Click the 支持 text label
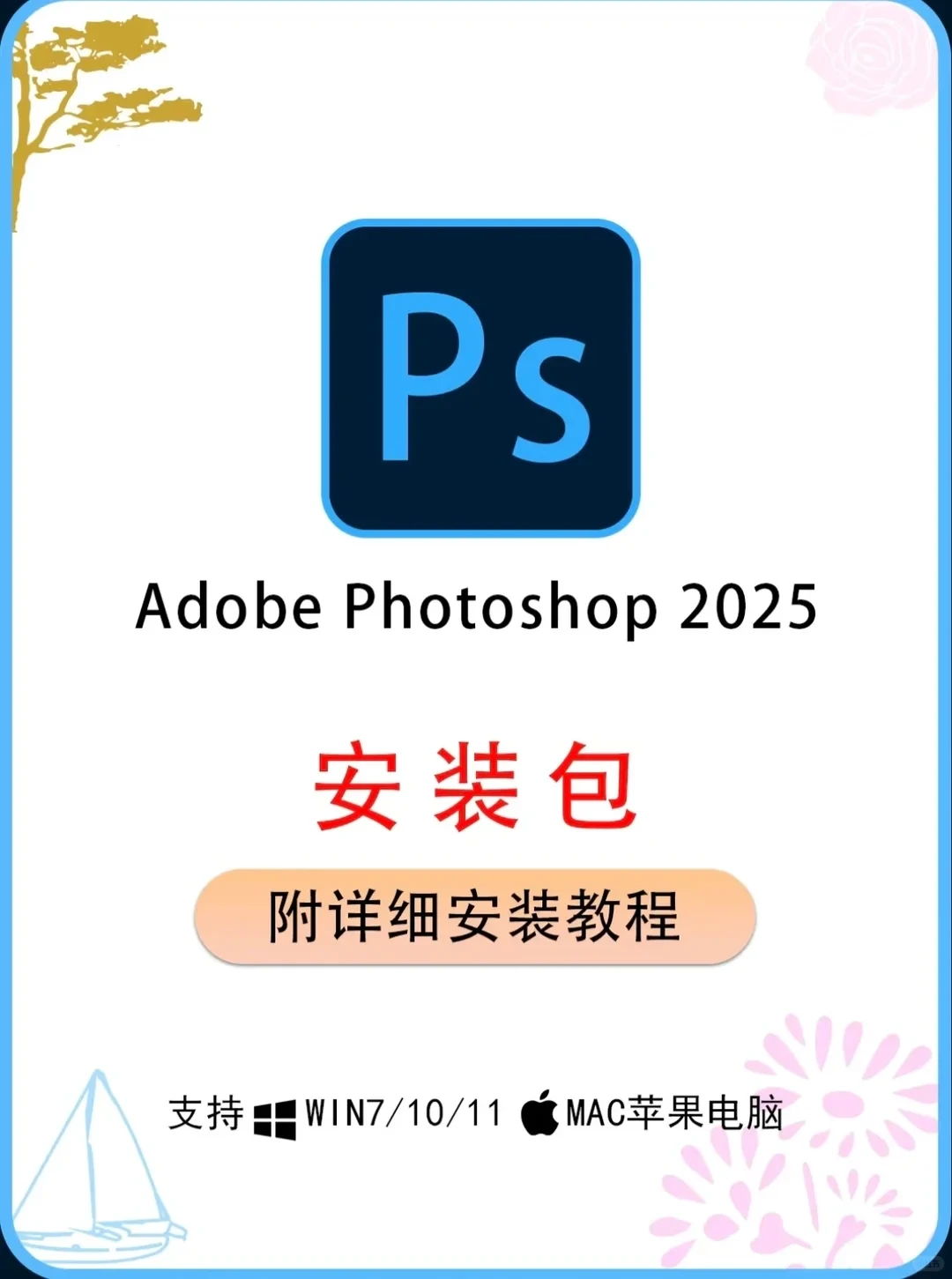The image size is (952, 1279). coord(206,1113)
